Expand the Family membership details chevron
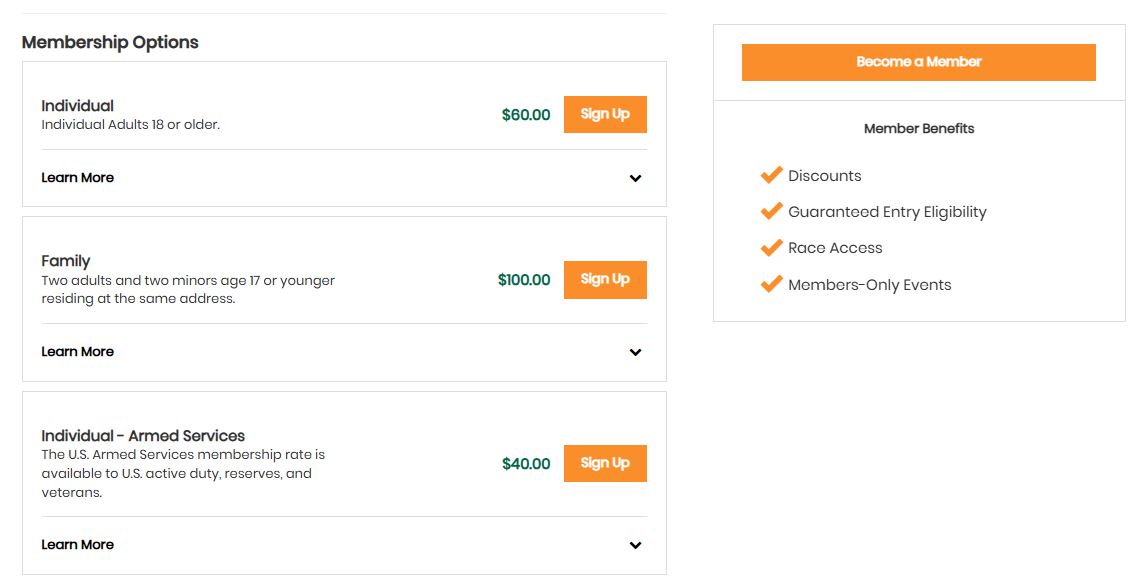1144x580 pixels. point(635,352)
